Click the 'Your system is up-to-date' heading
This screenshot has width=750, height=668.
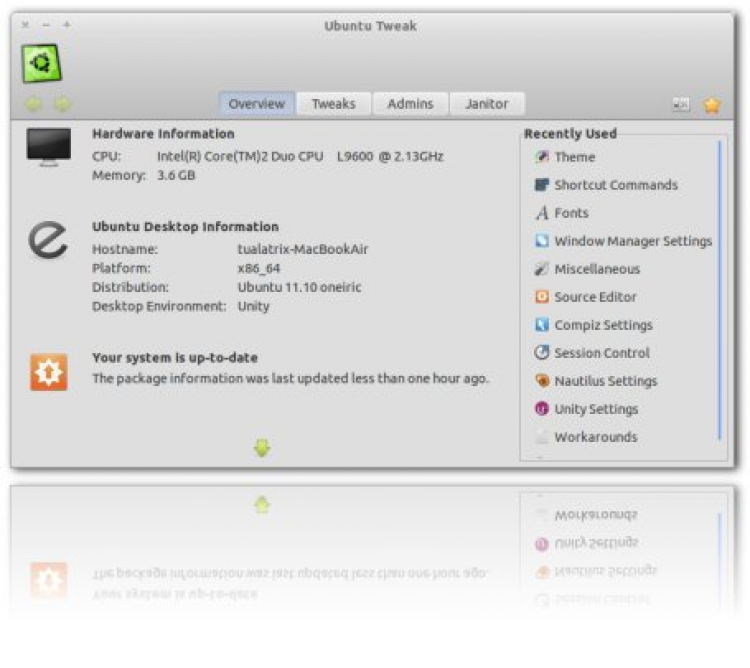pos(175,357)
